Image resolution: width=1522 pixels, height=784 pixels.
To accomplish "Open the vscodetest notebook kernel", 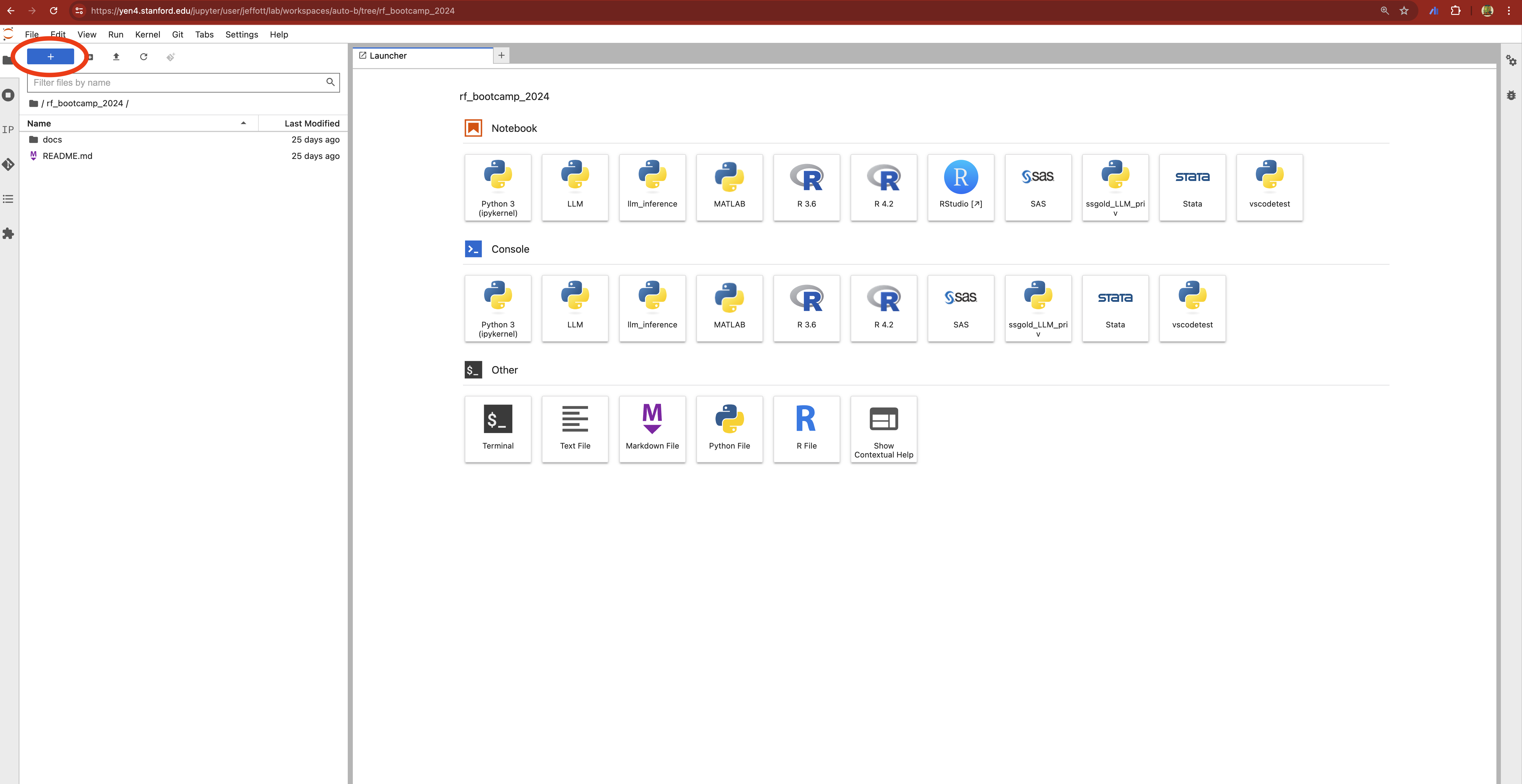I will (1269, 187).
